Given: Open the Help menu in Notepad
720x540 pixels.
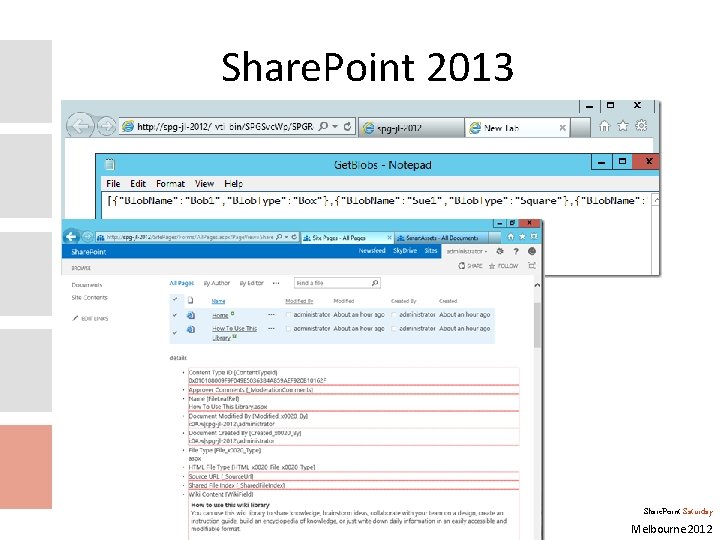Looking at the screenshot, I should [x=233, y=184].
